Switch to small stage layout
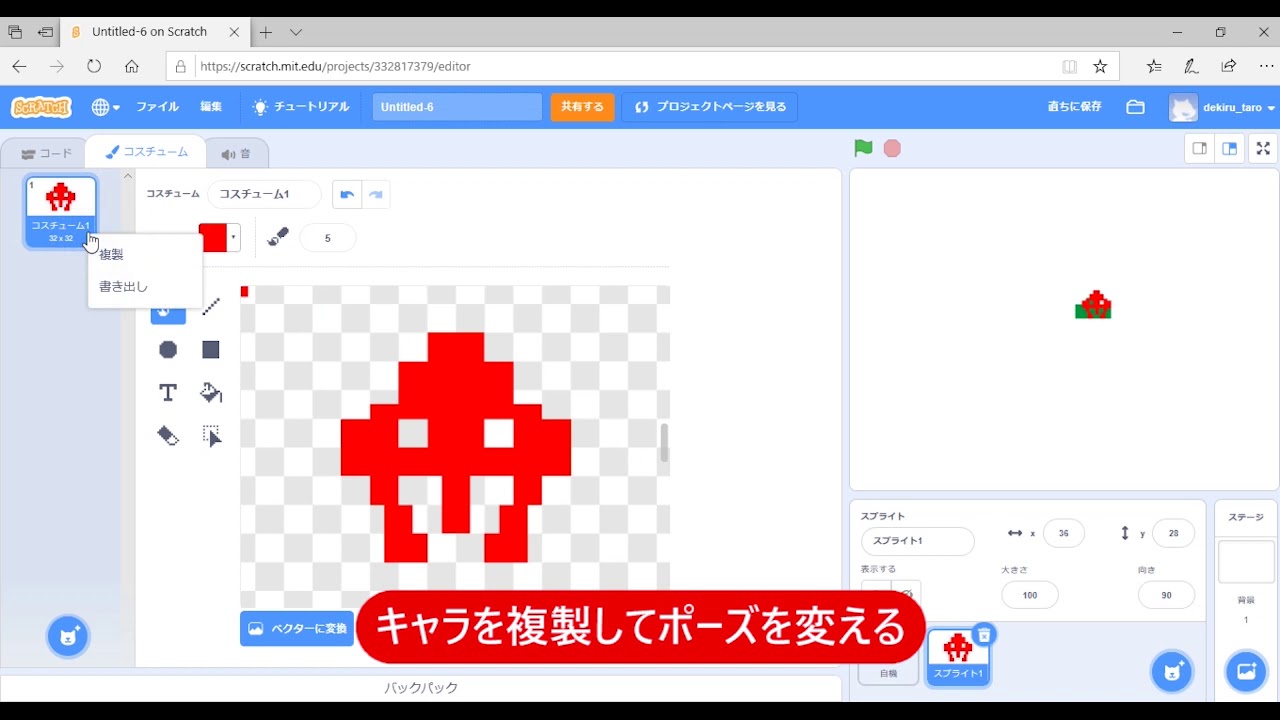Screen dimensions: 1280x720 1199,148
